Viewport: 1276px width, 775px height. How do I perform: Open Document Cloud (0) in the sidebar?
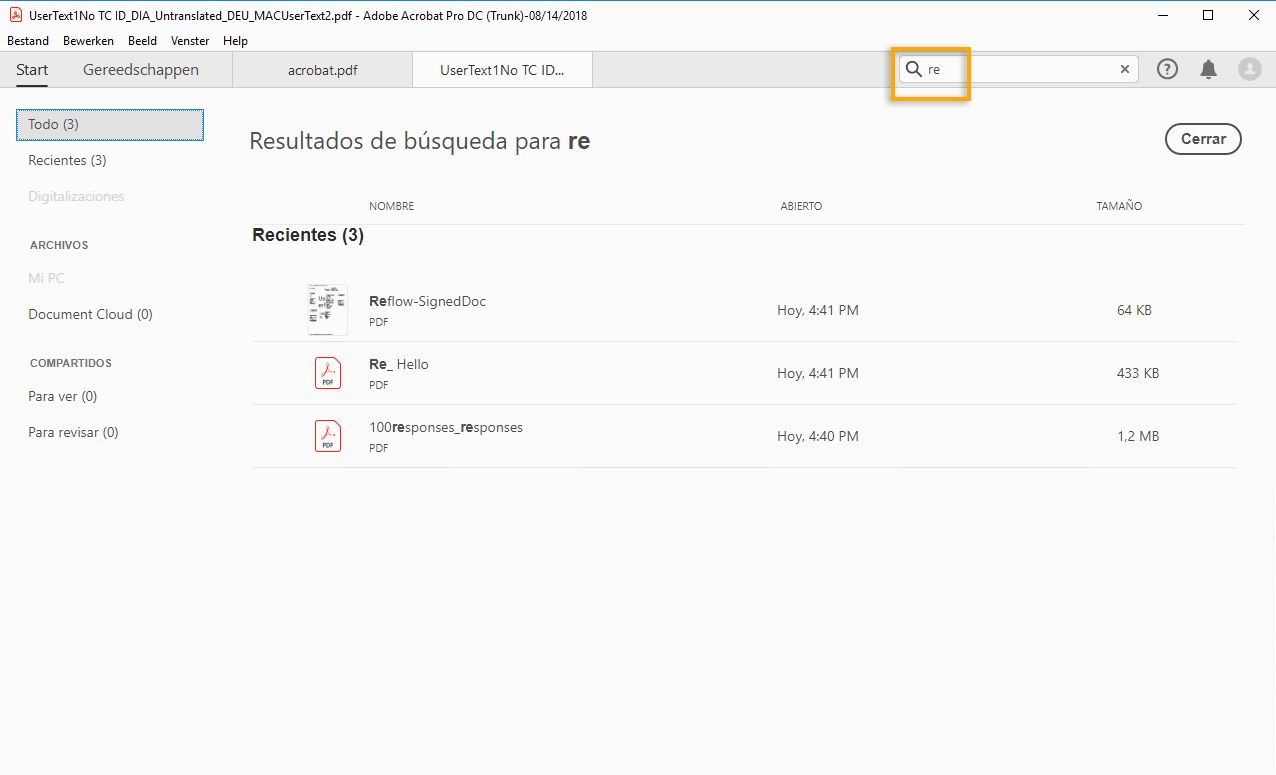coord(90,314)
